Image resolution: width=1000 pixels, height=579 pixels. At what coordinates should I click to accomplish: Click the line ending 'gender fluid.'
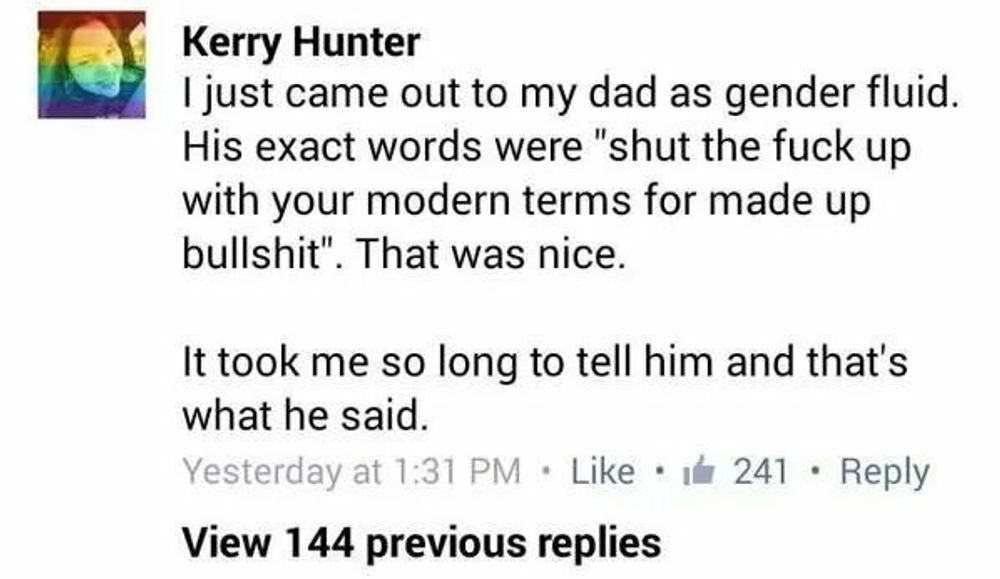(x=571, y=94)
